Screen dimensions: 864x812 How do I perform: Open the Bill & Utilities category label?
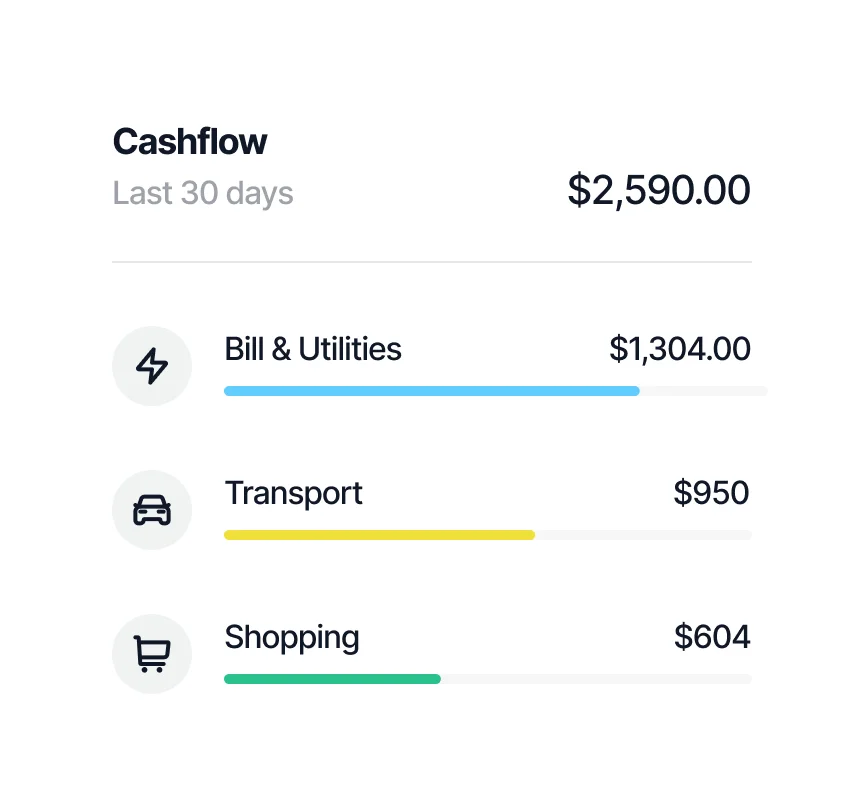[x=313, y=349]
